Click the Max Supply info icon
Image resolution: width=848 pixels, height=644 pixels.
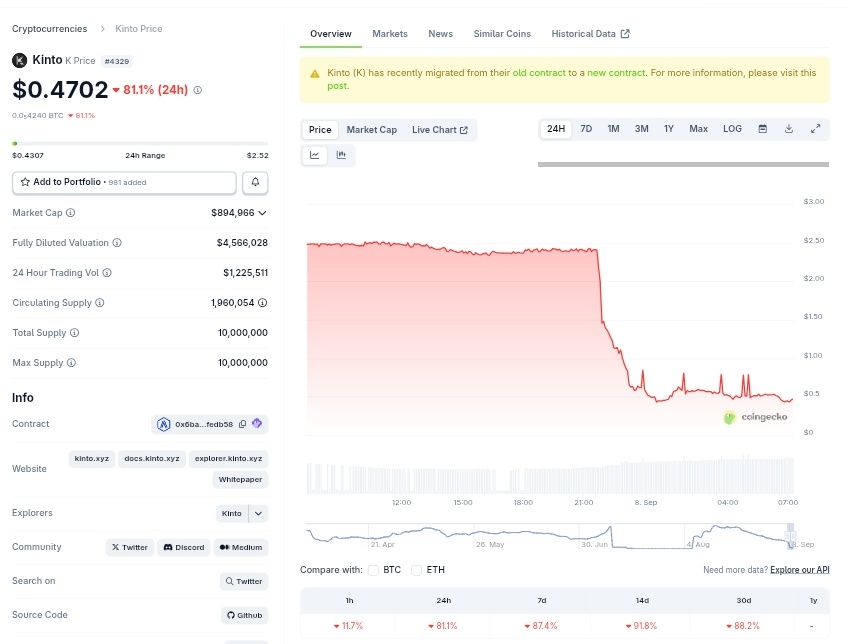click(x=71, y=363)
